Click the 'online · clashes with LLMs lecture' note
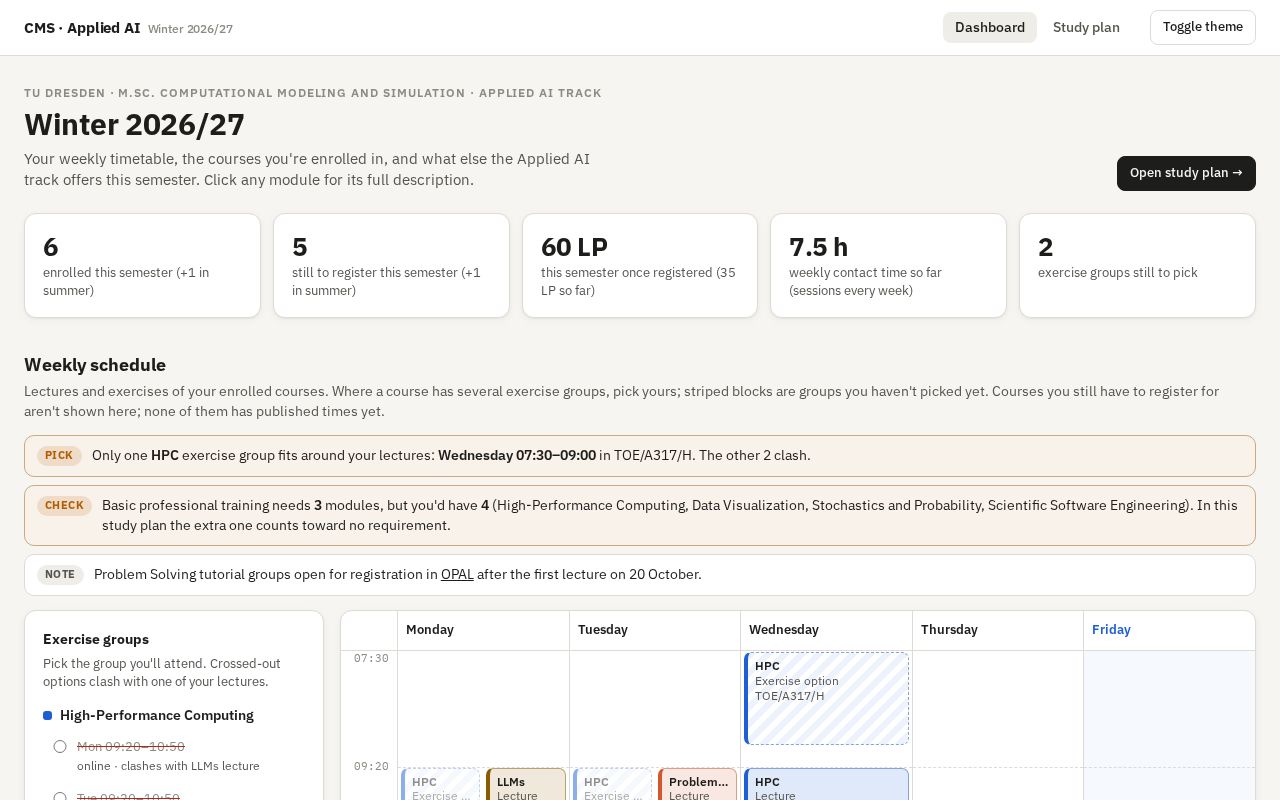The image size is (1280, 800). point(168,766)
